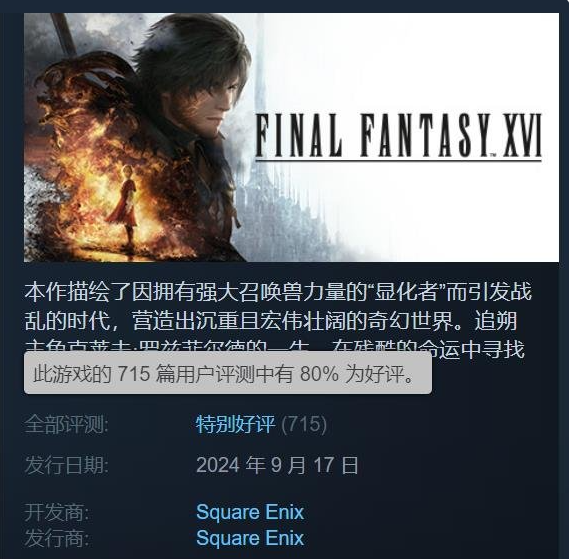Click the XVI numerals in the logo
Viewport: 569px width, 559px height.
[x=522, y=135]
